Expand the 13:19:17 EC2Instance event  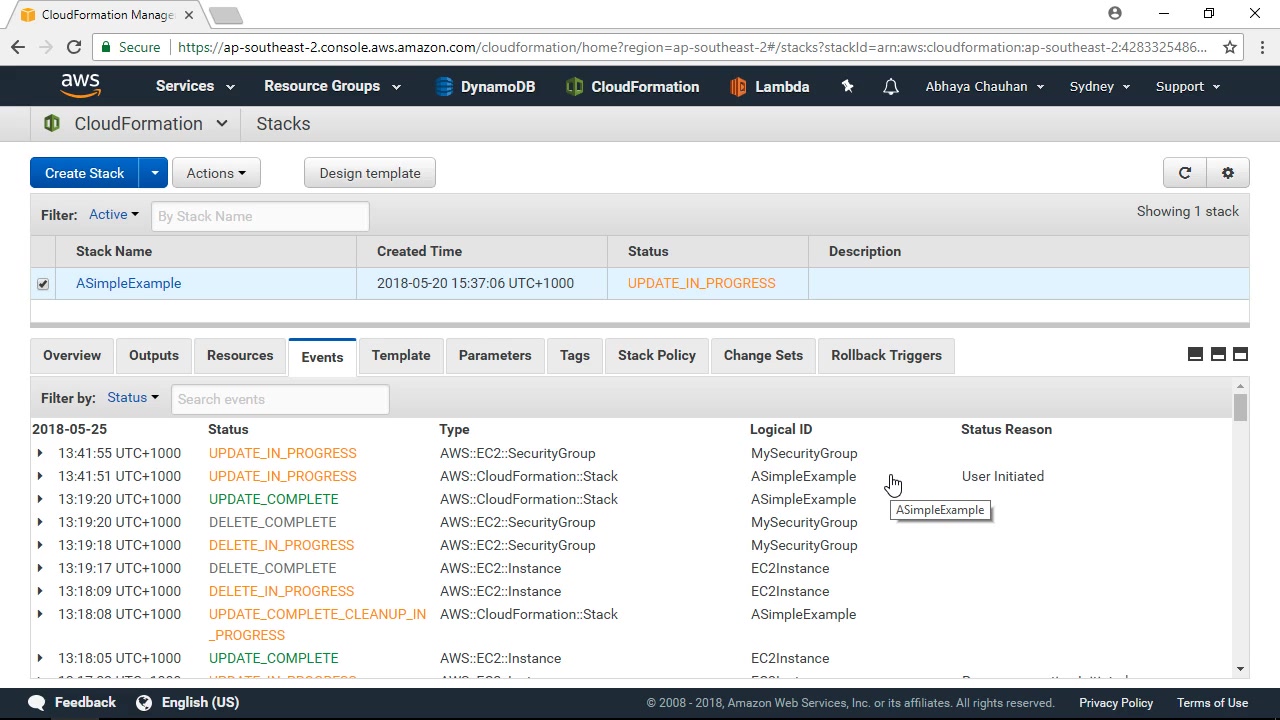tap(40, 568)
